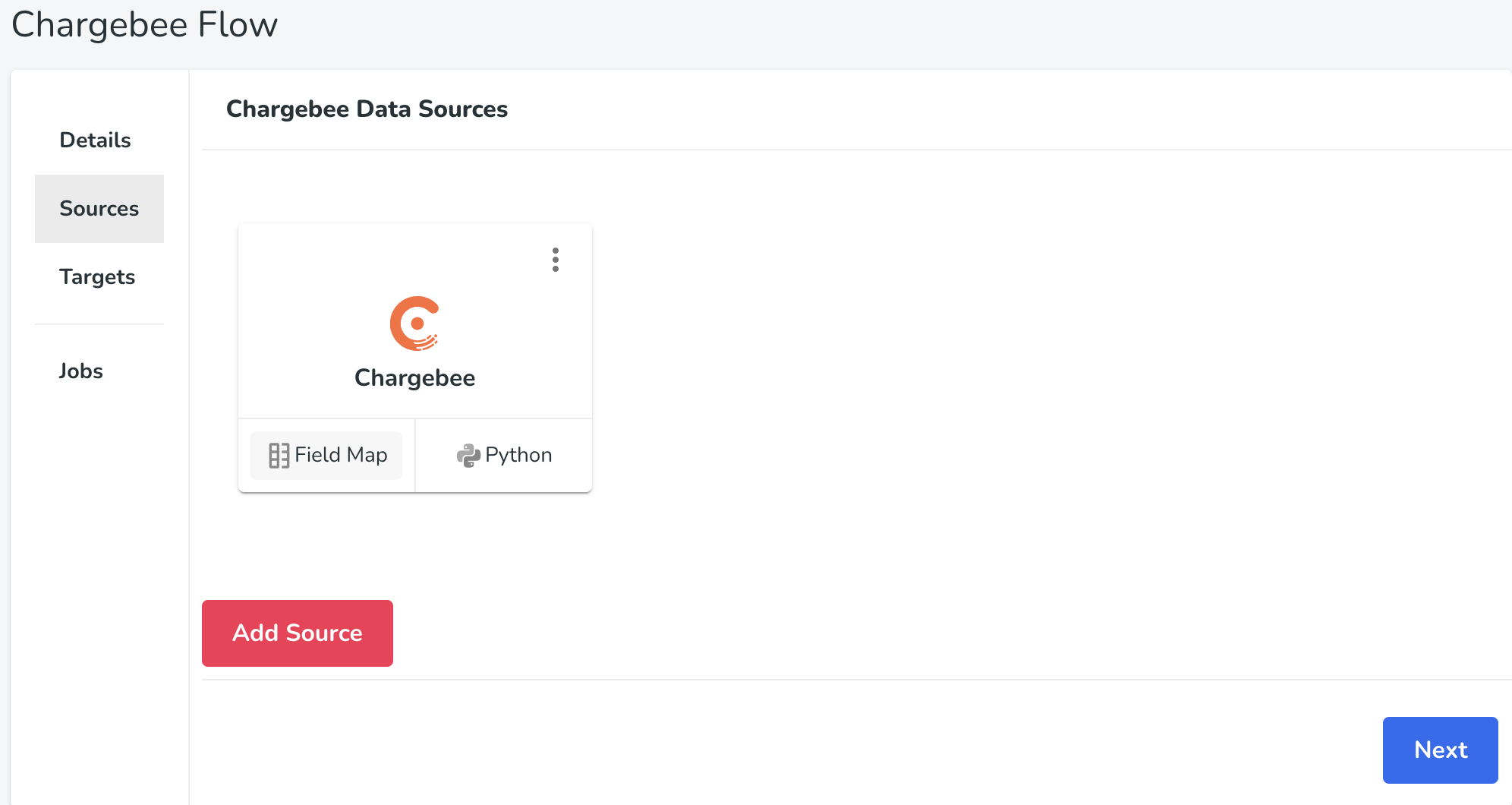Screen dimensions: 1512x805
Task: Proceed with the Next button
Action: 1441,750
